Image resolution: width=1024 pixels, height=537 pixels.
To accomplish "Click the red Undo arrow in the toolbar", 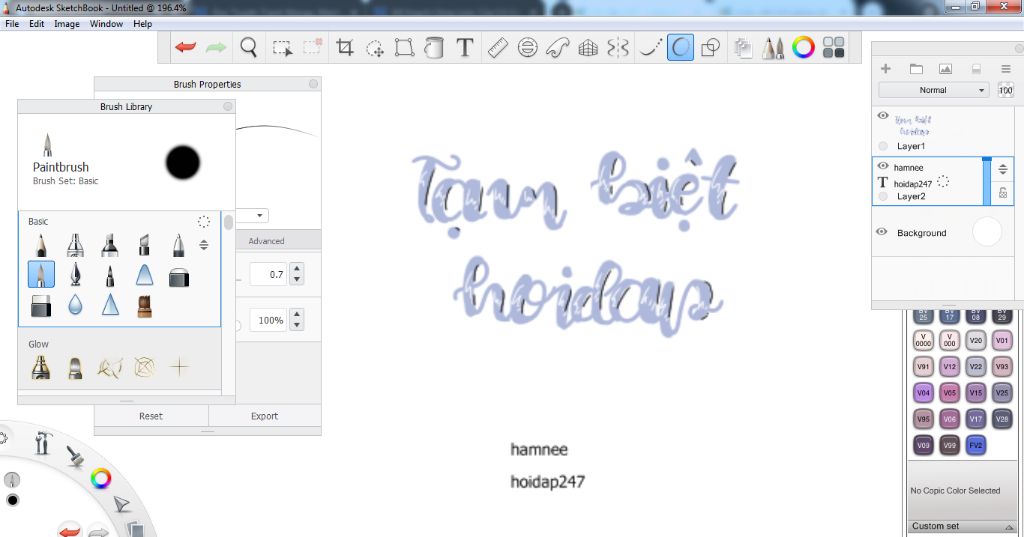I will [x=185, y=47].
